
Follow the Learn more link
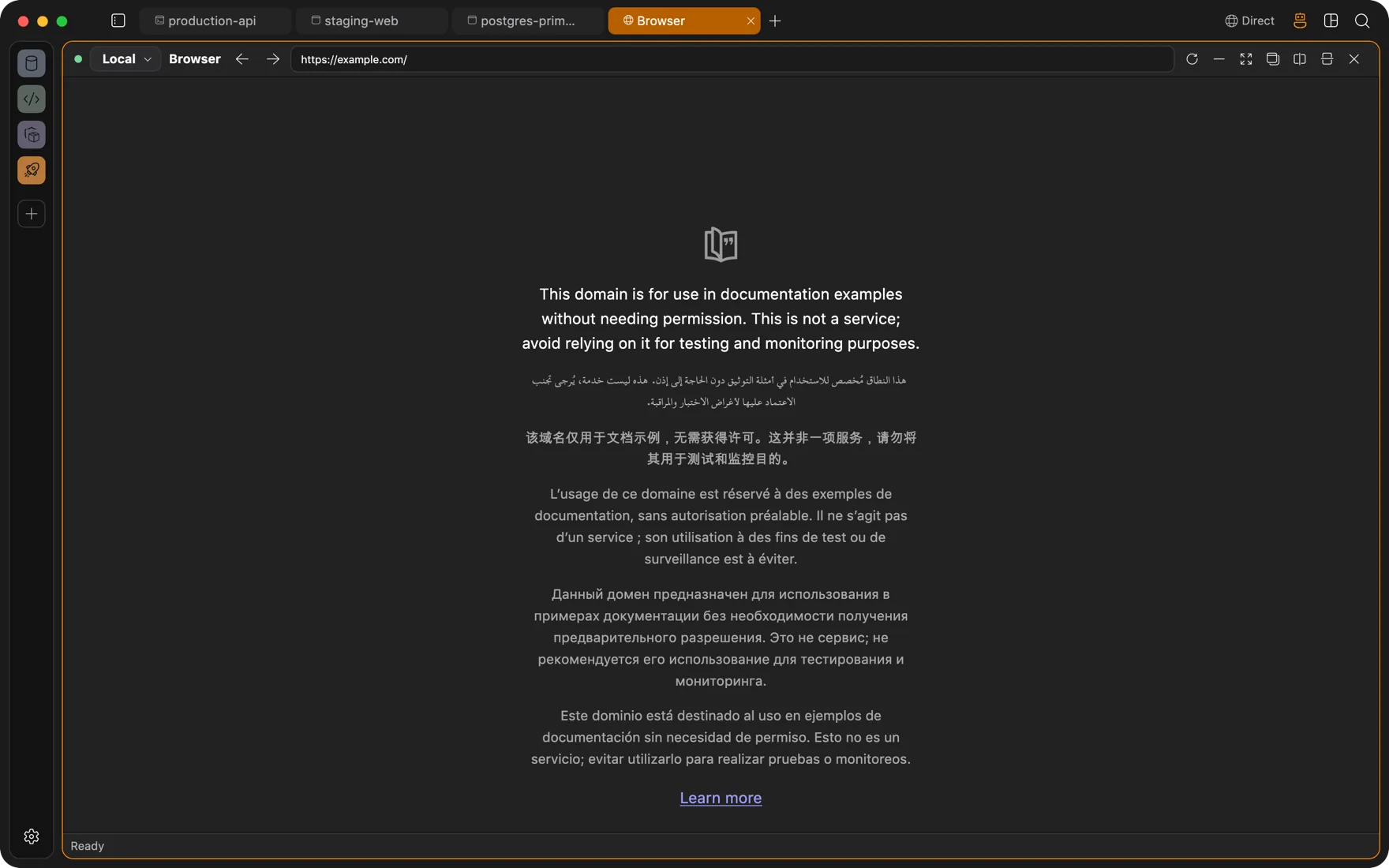point(721,798)
